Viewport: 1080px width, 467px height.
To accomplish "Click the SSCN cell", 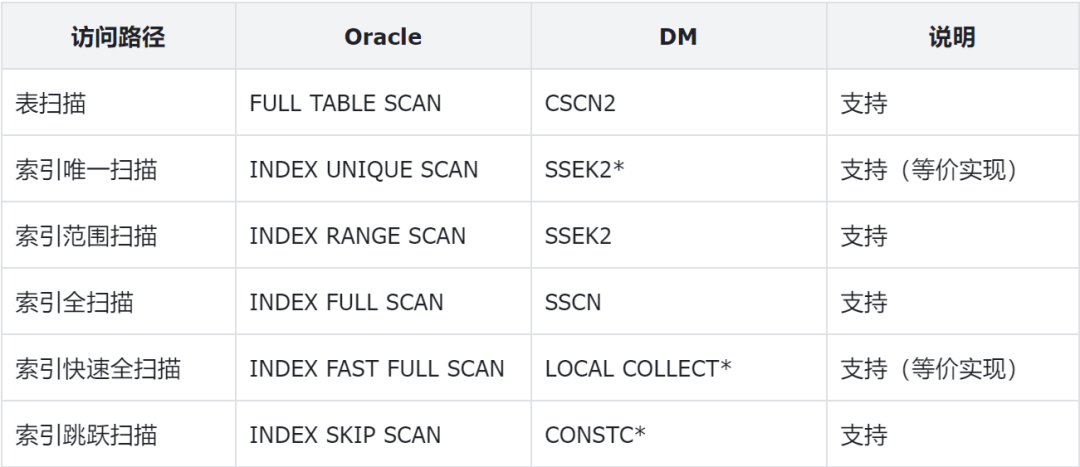I will [x=573, y=302].
